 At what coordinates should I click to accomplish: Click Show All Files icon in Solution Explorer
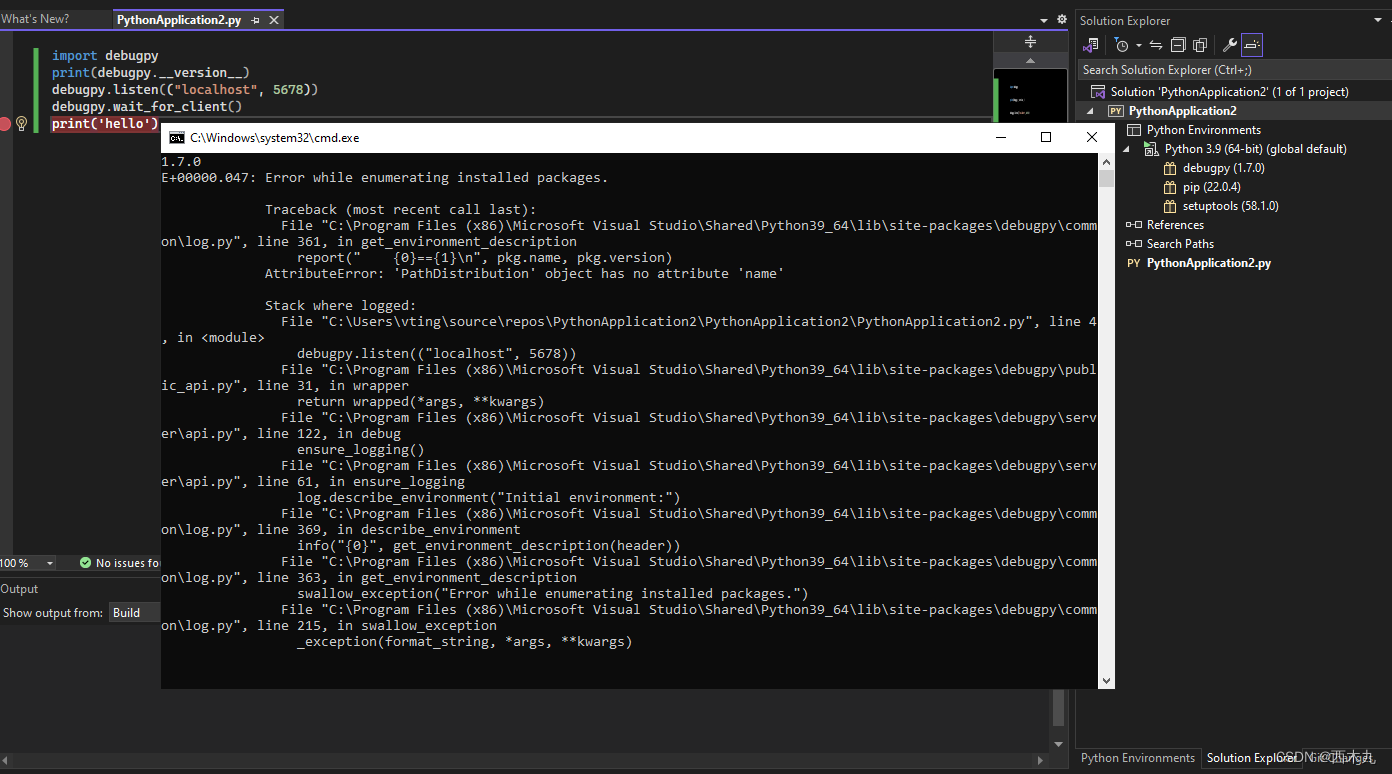1200,45
